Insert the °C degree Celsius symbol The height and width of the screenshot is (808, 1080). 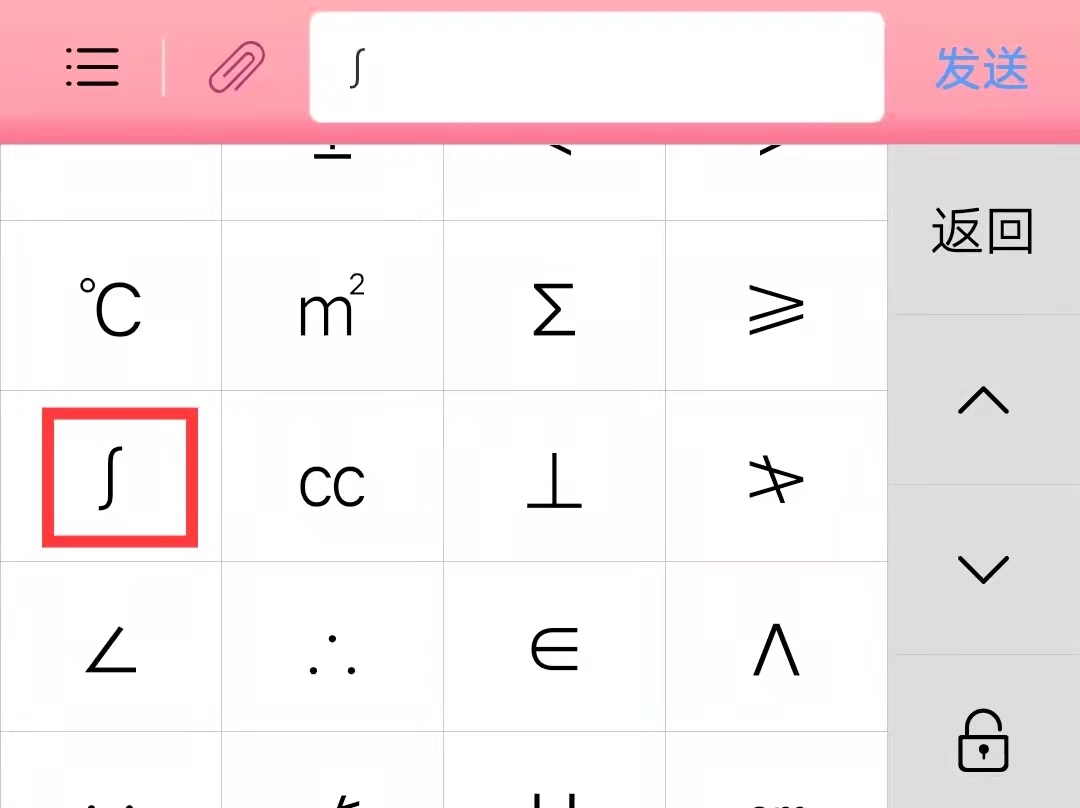(111, 306)
